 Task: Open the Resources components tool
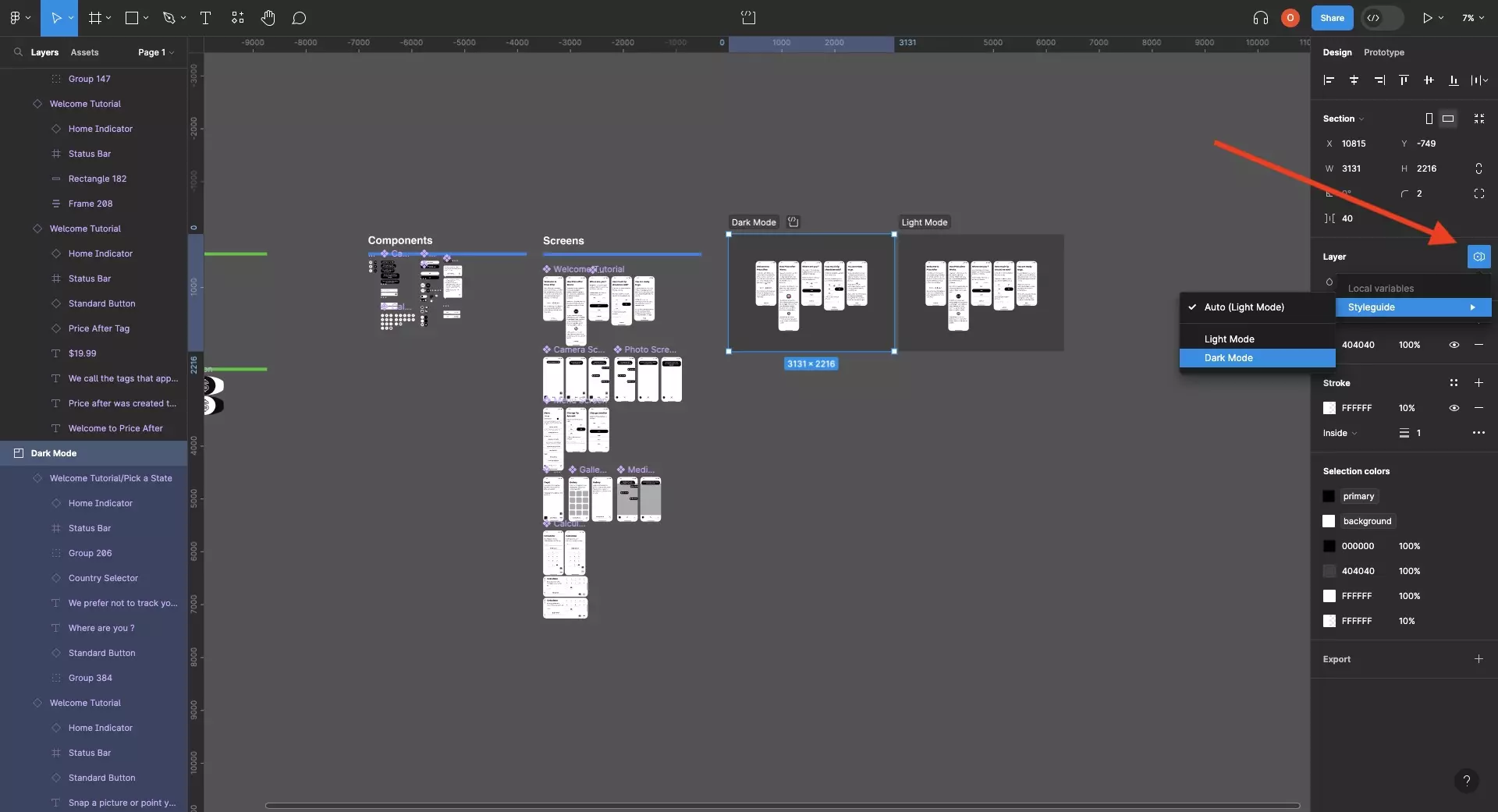point(237,18)
